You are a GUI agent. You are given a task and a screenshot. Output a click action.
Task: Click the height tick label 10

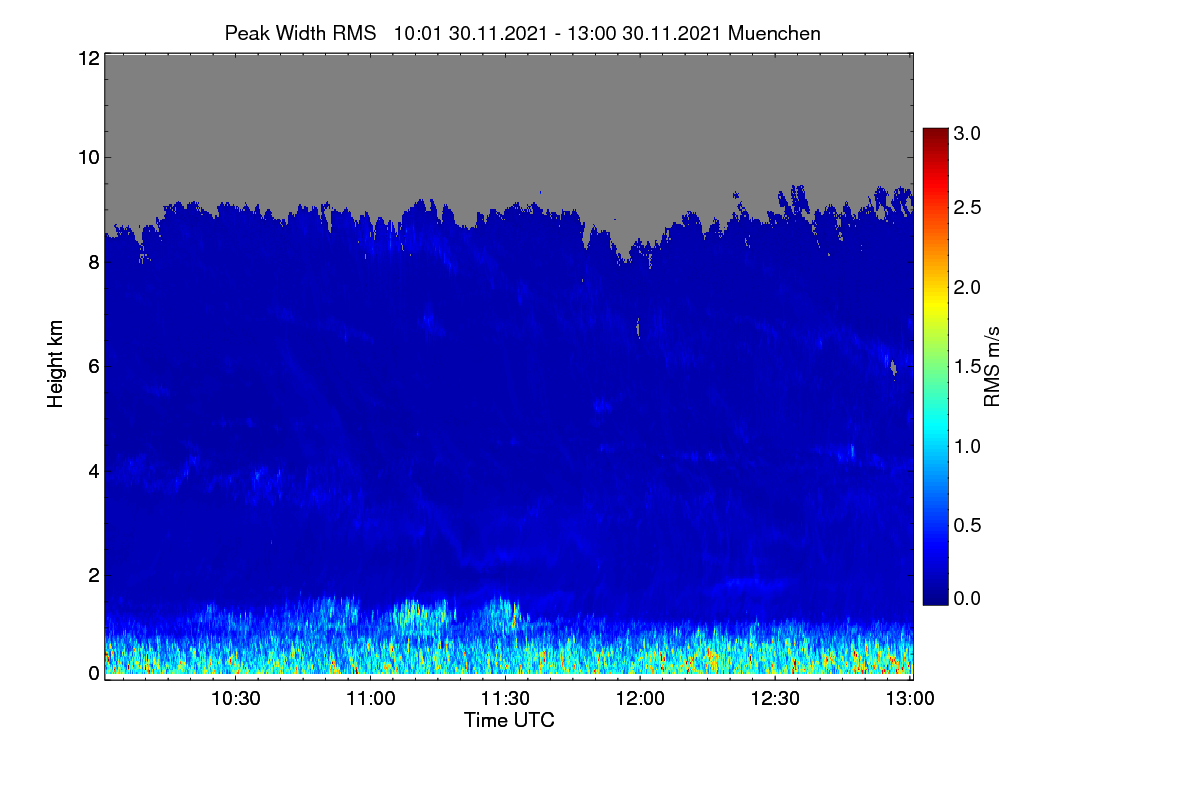coord(88,157)
